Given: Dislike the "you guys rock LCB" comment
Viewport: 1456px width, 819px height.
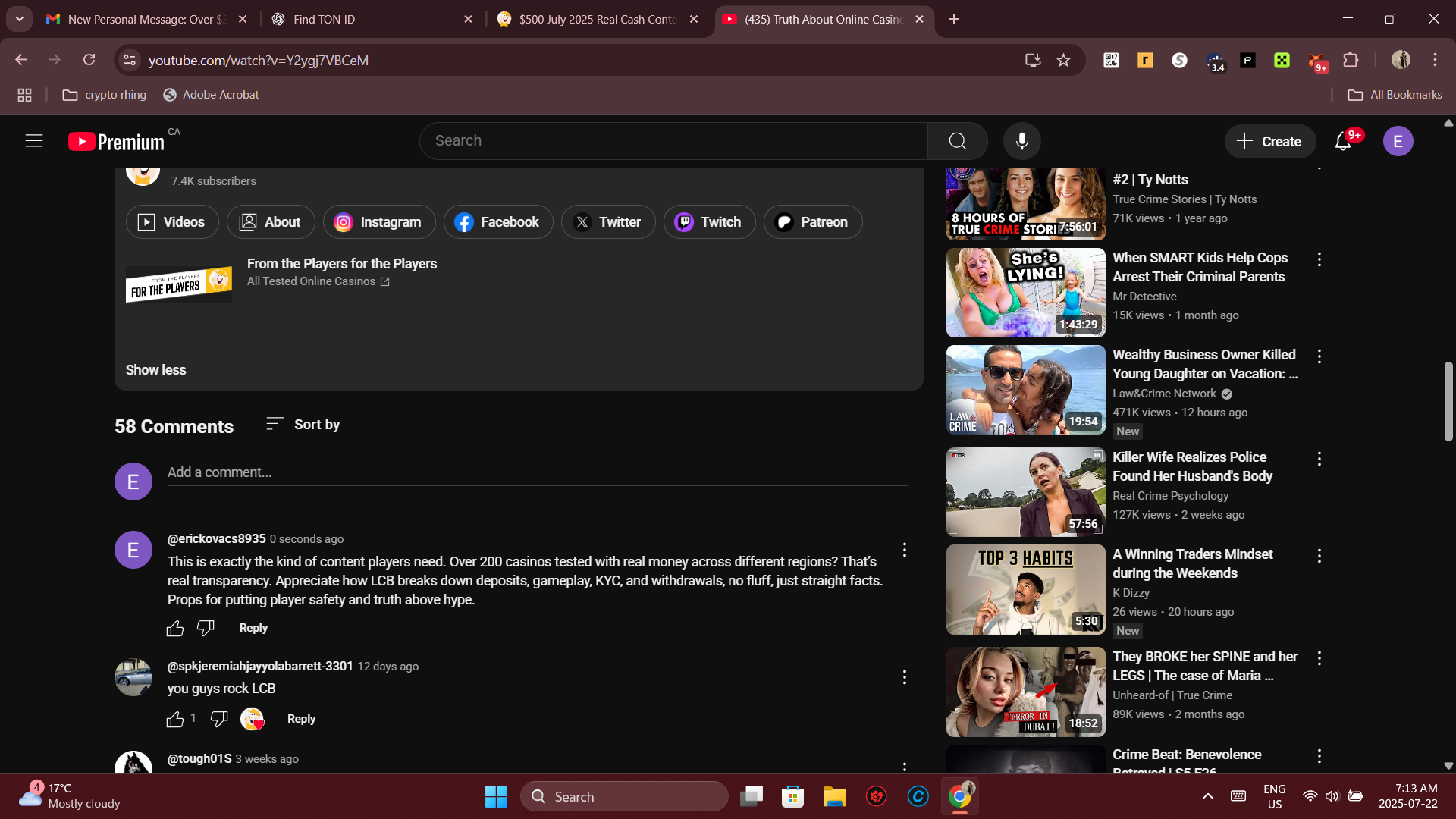Looking at the screenshot, I should [x=219, y=719].
